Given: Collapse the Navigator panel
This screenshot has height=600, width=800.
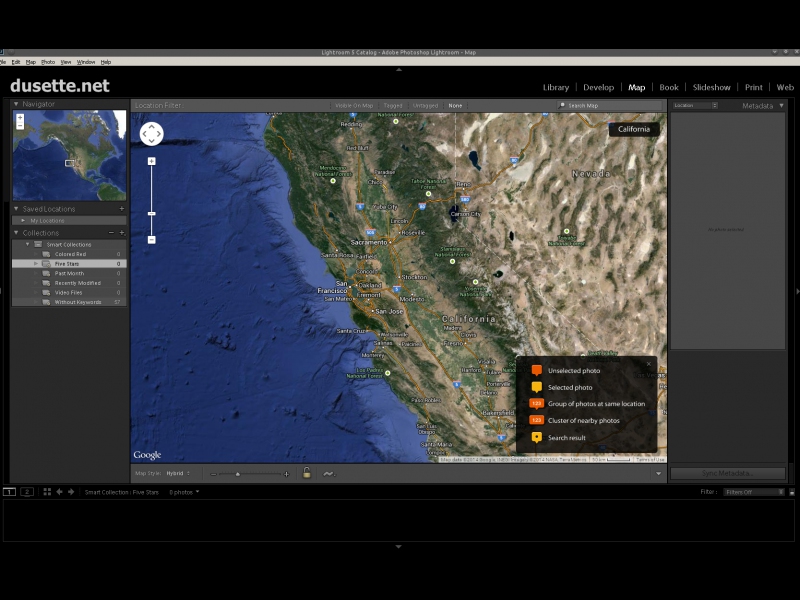Looking at the screenshot, I should click(x=16, y=104).
